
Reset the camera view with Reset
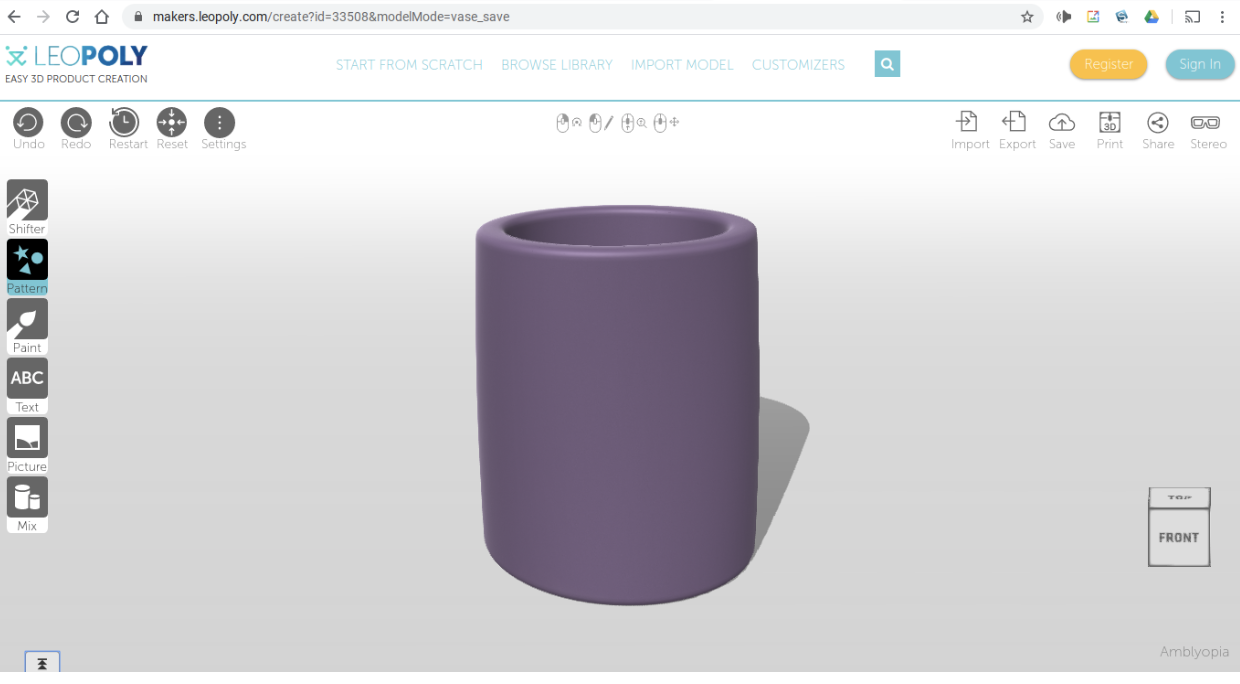pyautogui.click(x=172, y=123)
